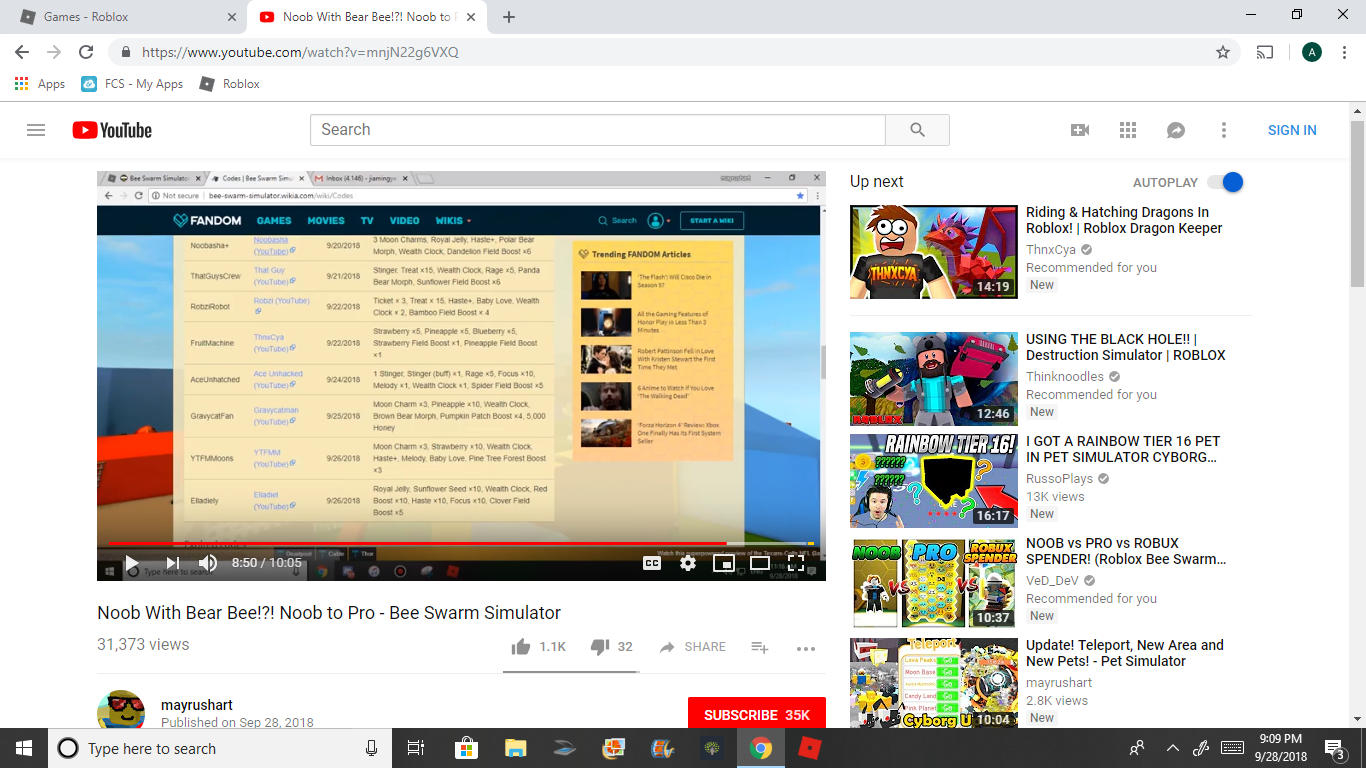This screenshot has width=1366, height=768.
Task: Click the Cast icon in Chrome toolbar
Action: pos(1265,52)
